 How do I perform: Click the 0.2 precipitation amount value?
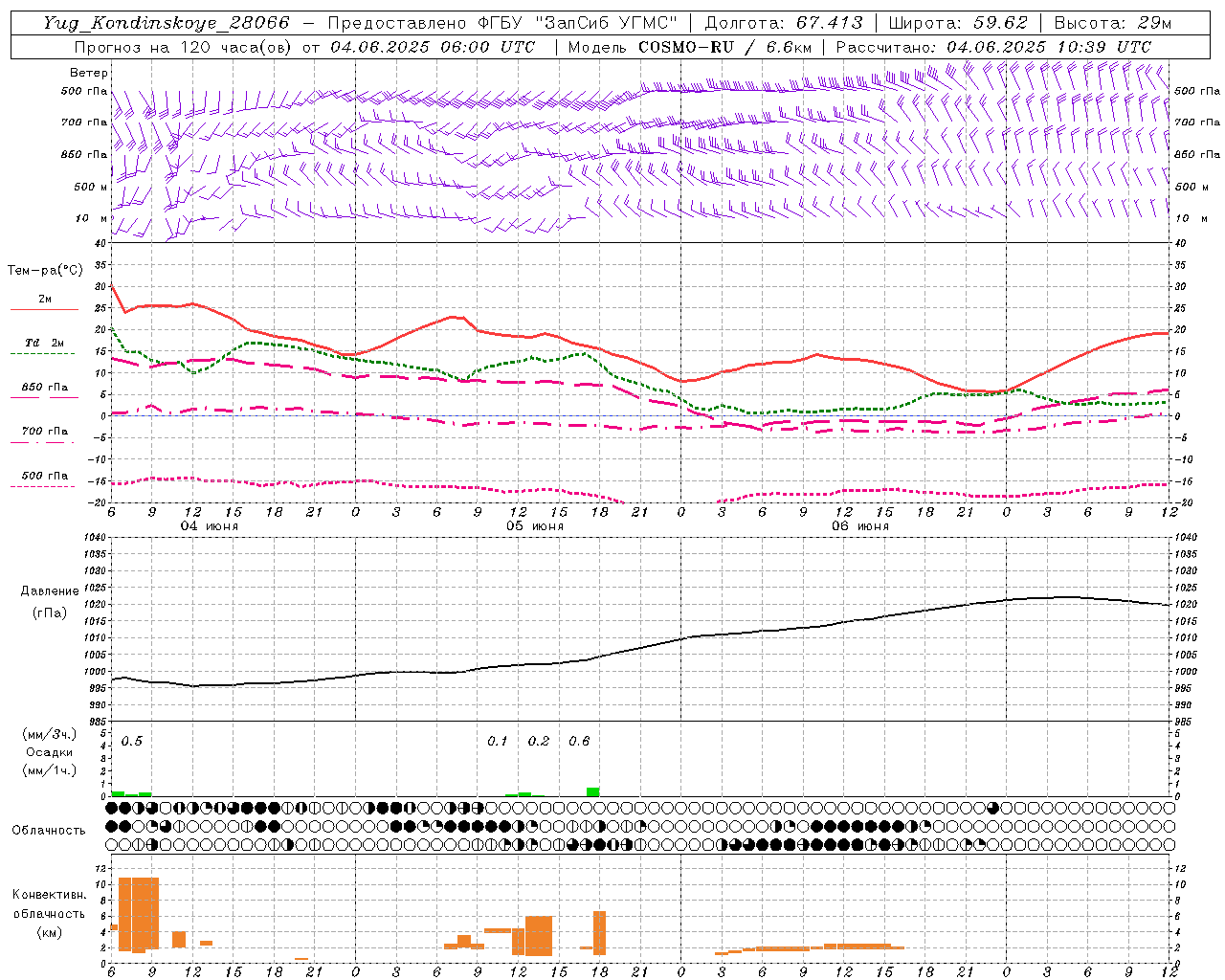[x=539, y=742]
